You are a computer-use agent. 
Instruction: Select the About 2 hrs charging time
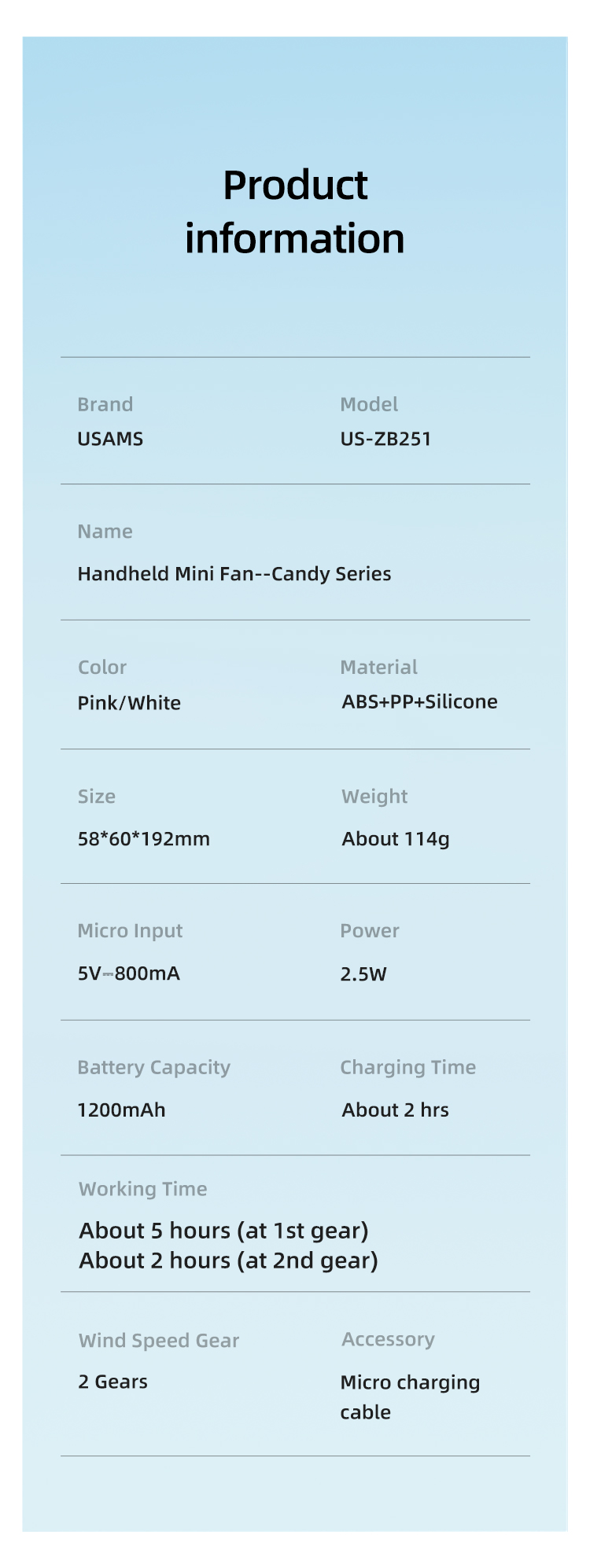coord(395,1110)
